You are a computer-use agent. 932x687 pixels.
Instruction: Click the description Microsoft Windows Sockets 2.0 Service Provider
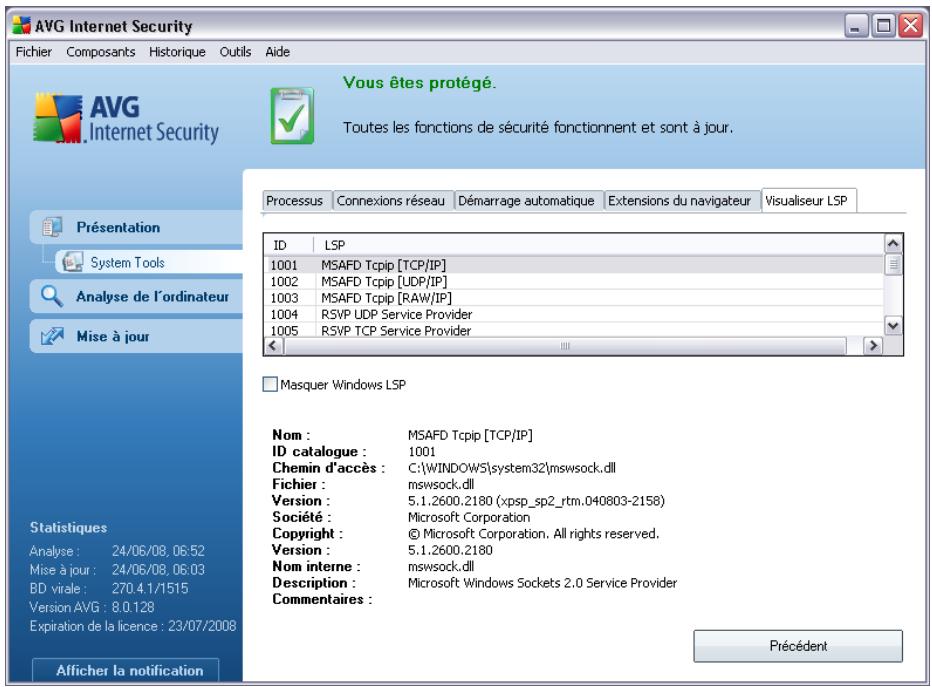(542, 583)
